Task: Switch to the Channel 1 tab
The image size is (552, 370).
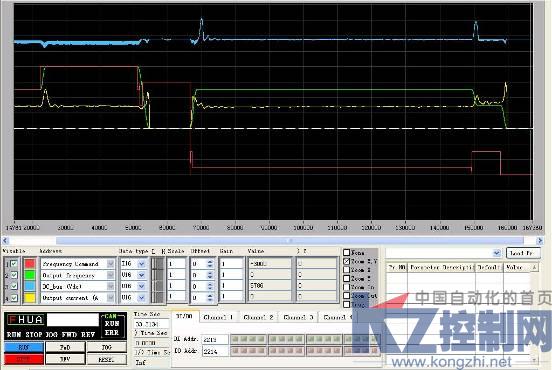Action: (x=219, y=317)
